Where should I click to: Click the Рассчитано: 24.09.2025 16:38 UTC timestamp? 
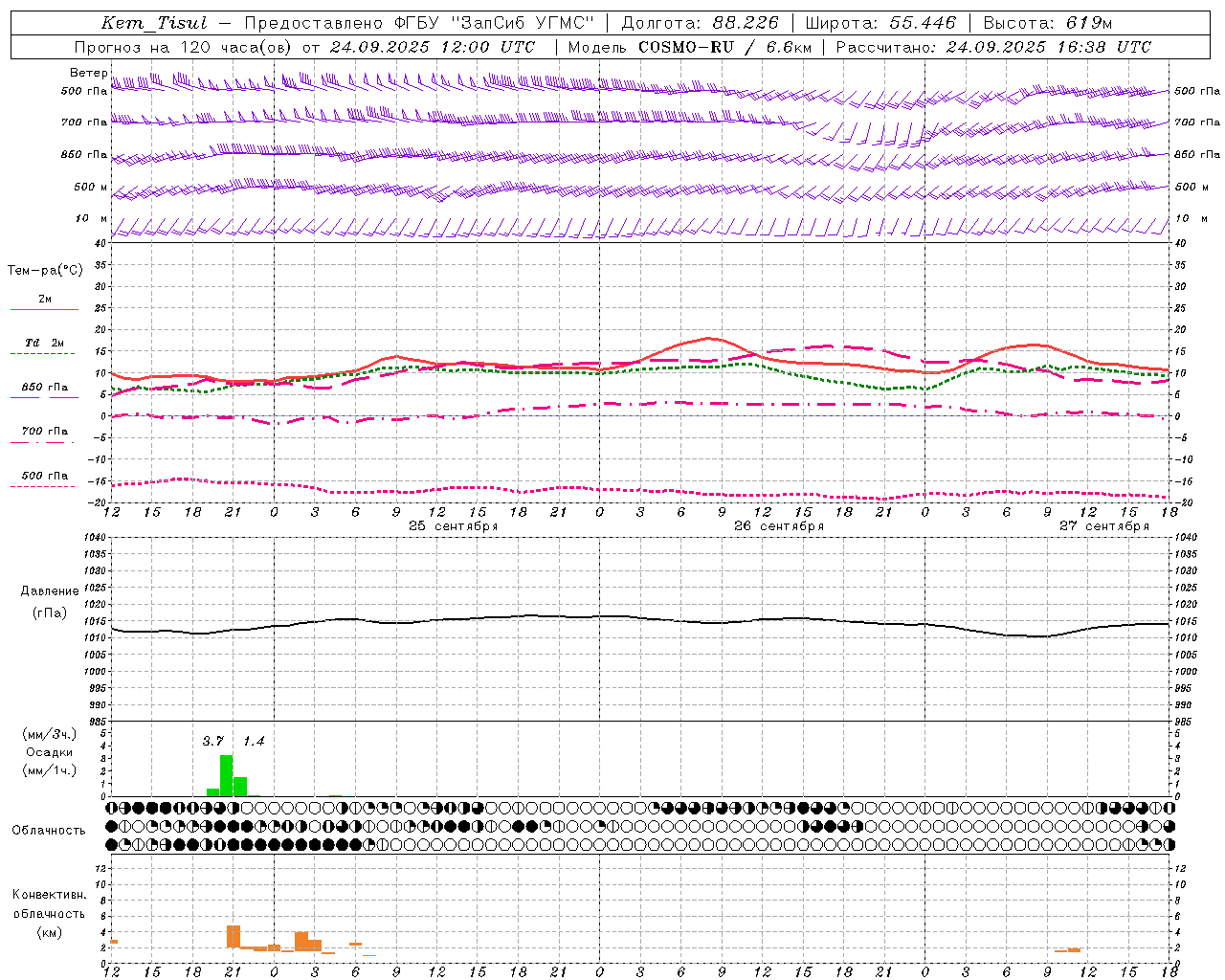(993, 47)
